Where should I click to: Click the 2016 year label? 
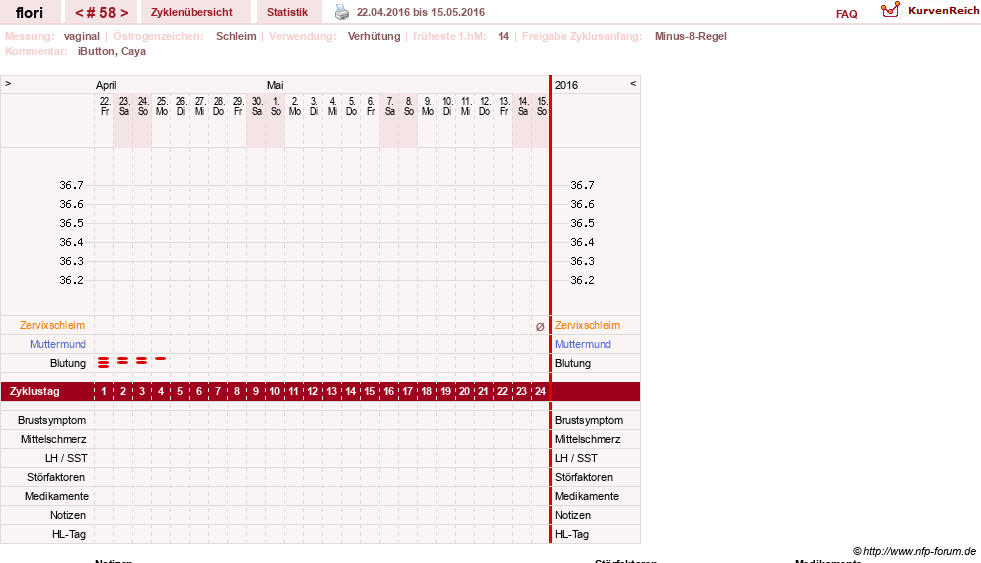566,85
